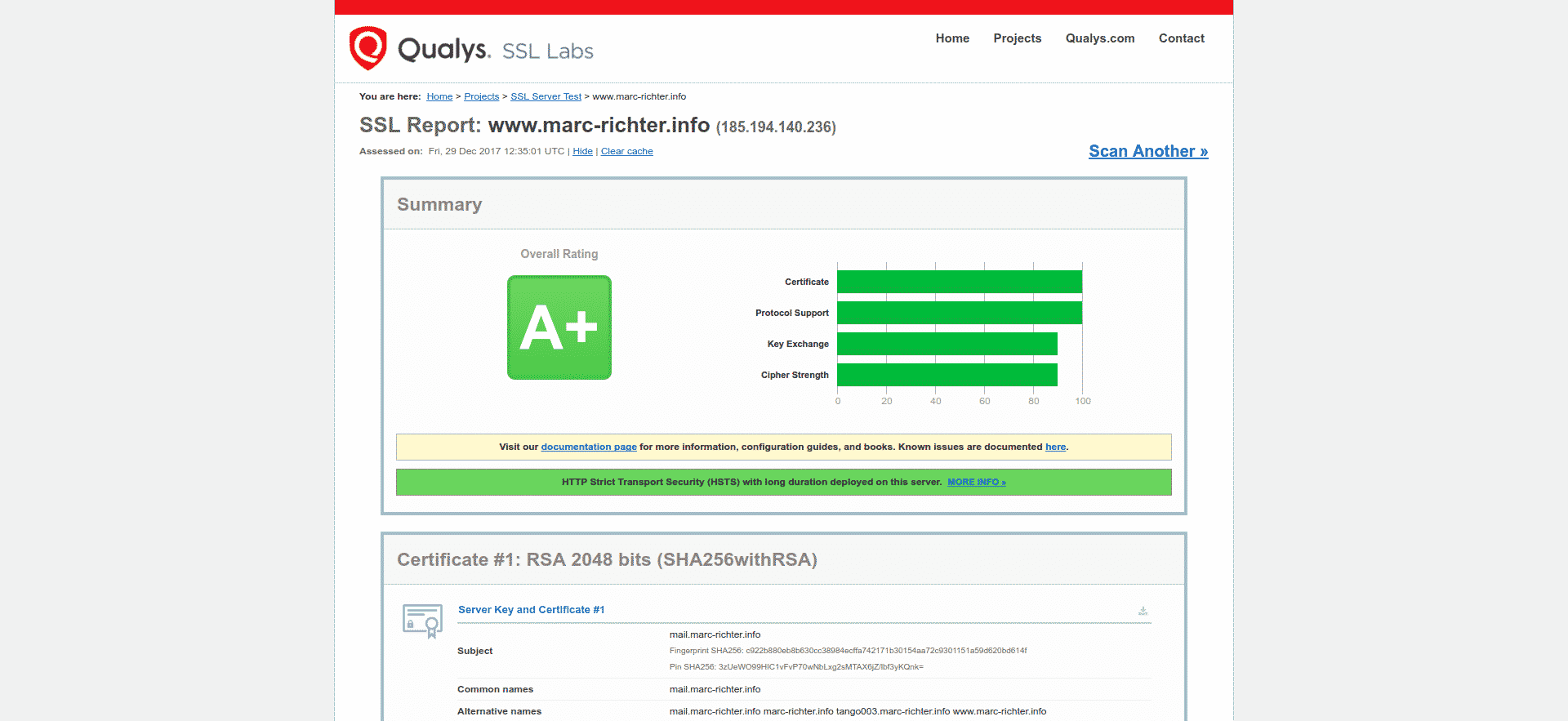Click the www.marc-richter.info breadcrumb text

pos(639,96)
